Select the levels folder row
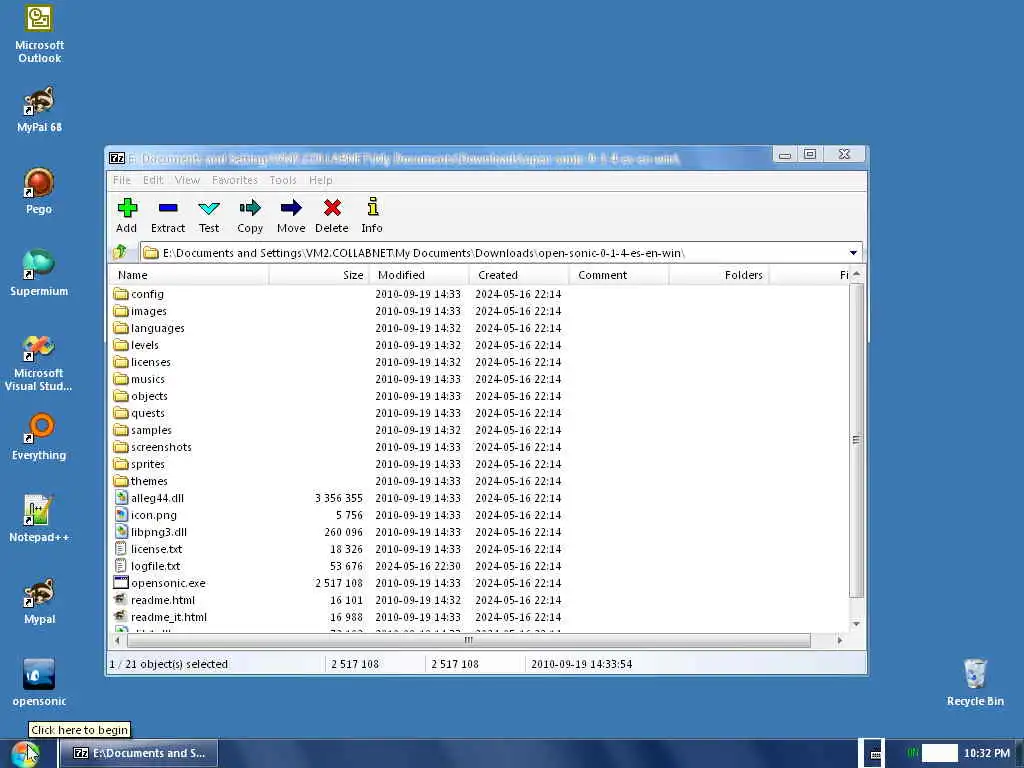The image size is (1024, 768). point(480,345)
